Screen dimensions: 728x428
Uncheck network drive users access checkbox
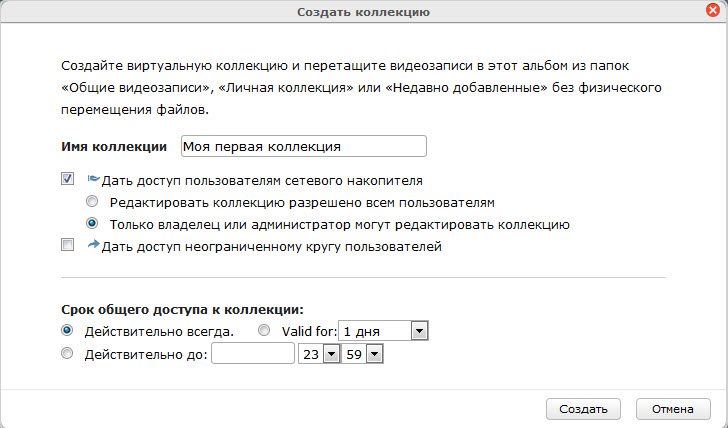pyautogui.click(x=67, y=179)
